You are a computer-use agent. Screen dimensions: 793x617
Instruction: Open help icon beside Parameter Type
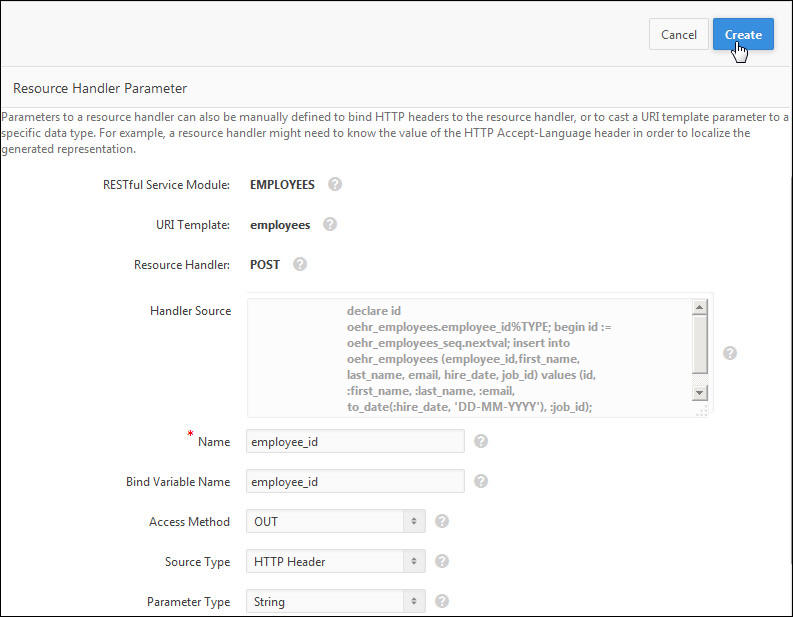click(x=442, y=601)
